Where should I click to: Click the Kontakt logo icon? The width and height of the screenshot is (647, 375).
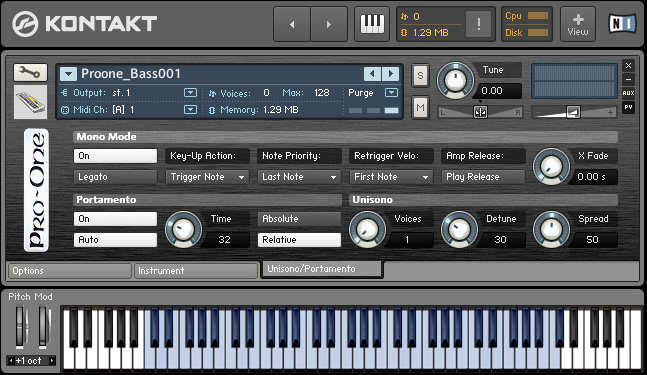(x=25, y=24)
